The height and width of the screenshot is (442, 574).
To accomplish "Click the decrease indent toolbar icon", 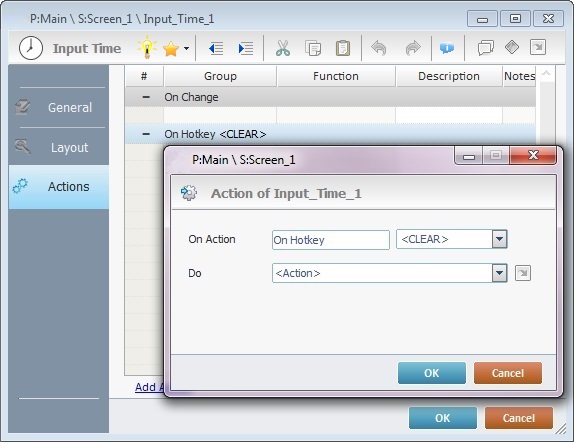I will [x=216, y=48].
